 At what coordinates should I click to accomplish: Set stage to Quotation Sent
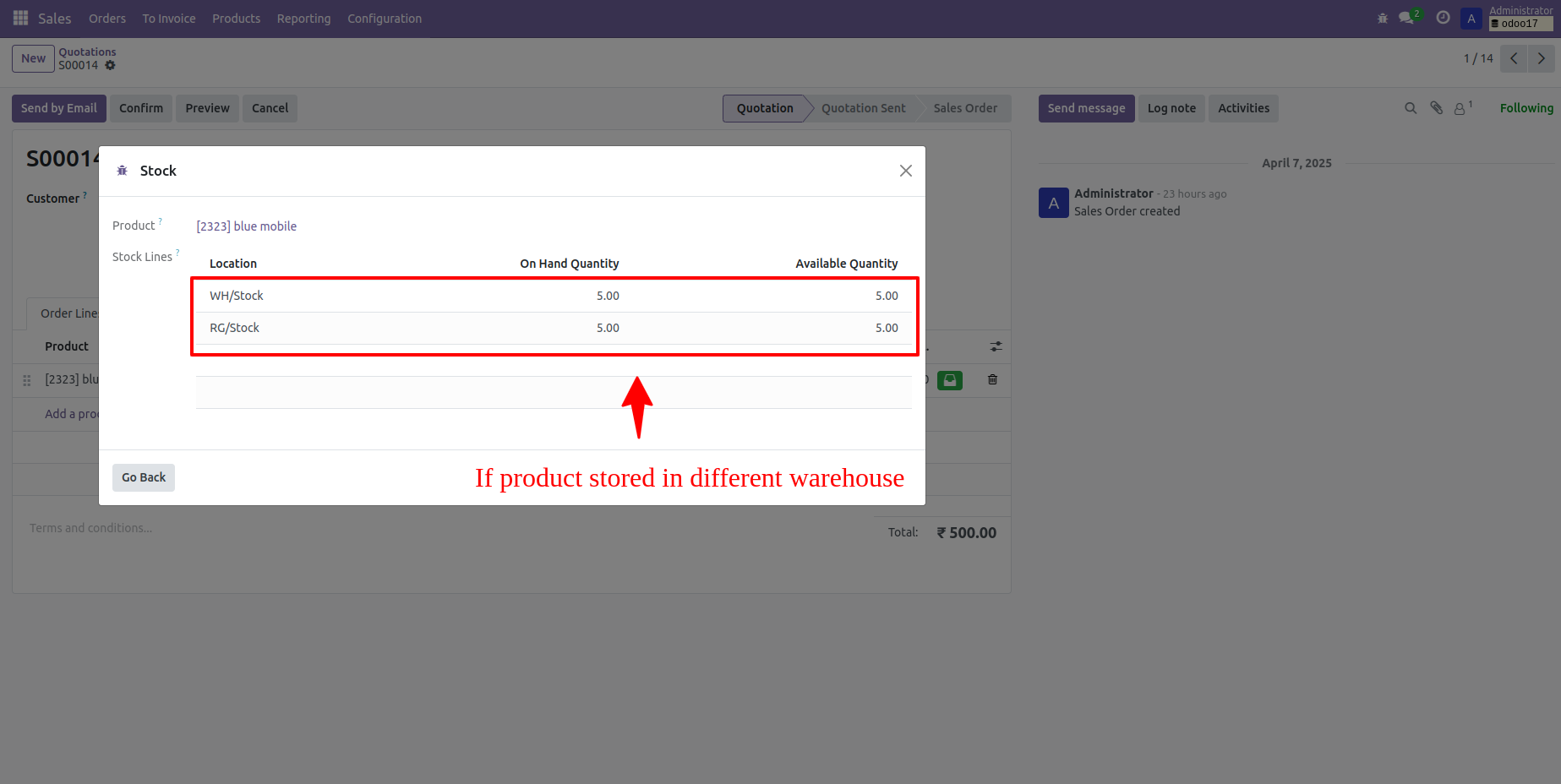(863, 108)
